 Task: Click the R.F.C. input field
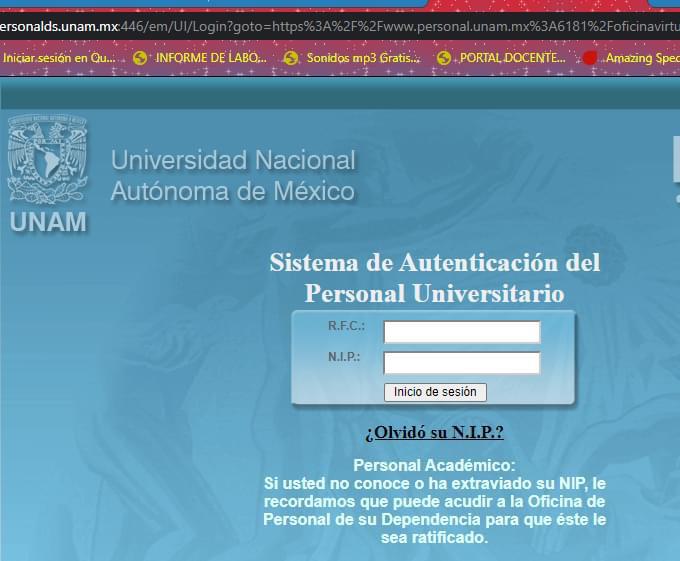462,332
